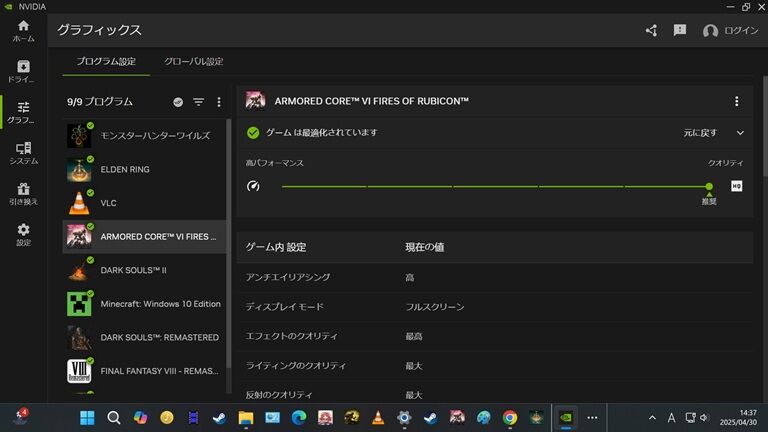Screen dimensions: 768x432
Task: Open the three-dot menu for ARMORED CORE VI
Action: pos(737,101)
